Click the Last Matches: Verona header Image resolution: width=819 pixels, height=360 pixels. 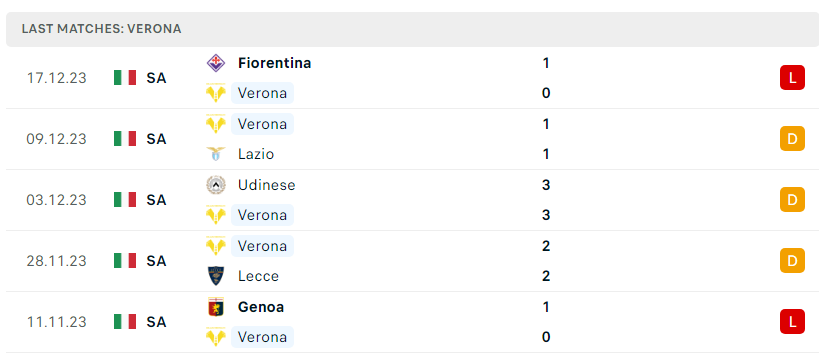tap(101, 29)
